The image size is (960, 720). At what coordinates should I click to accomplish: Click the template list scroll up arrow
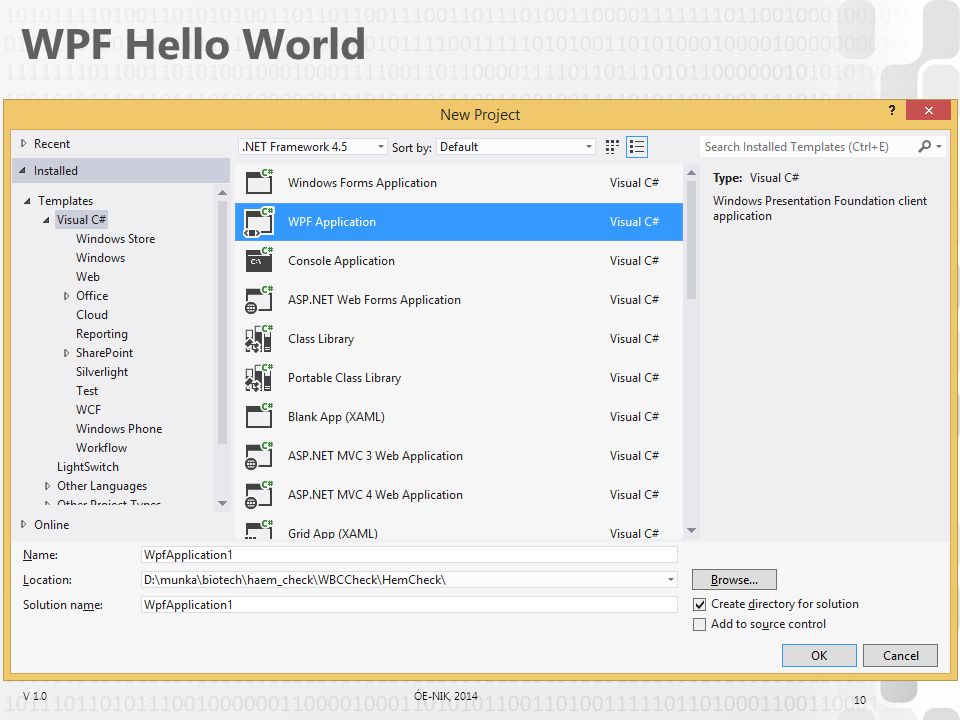691,173
